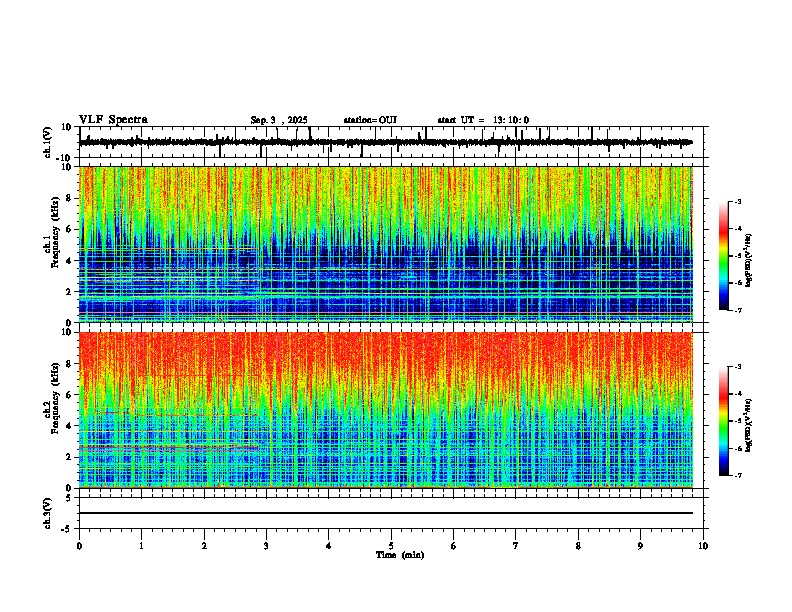The image size is (792, 612).
Task: Click the ch.3(V) vertical axis label
Action: coord(48,513)
